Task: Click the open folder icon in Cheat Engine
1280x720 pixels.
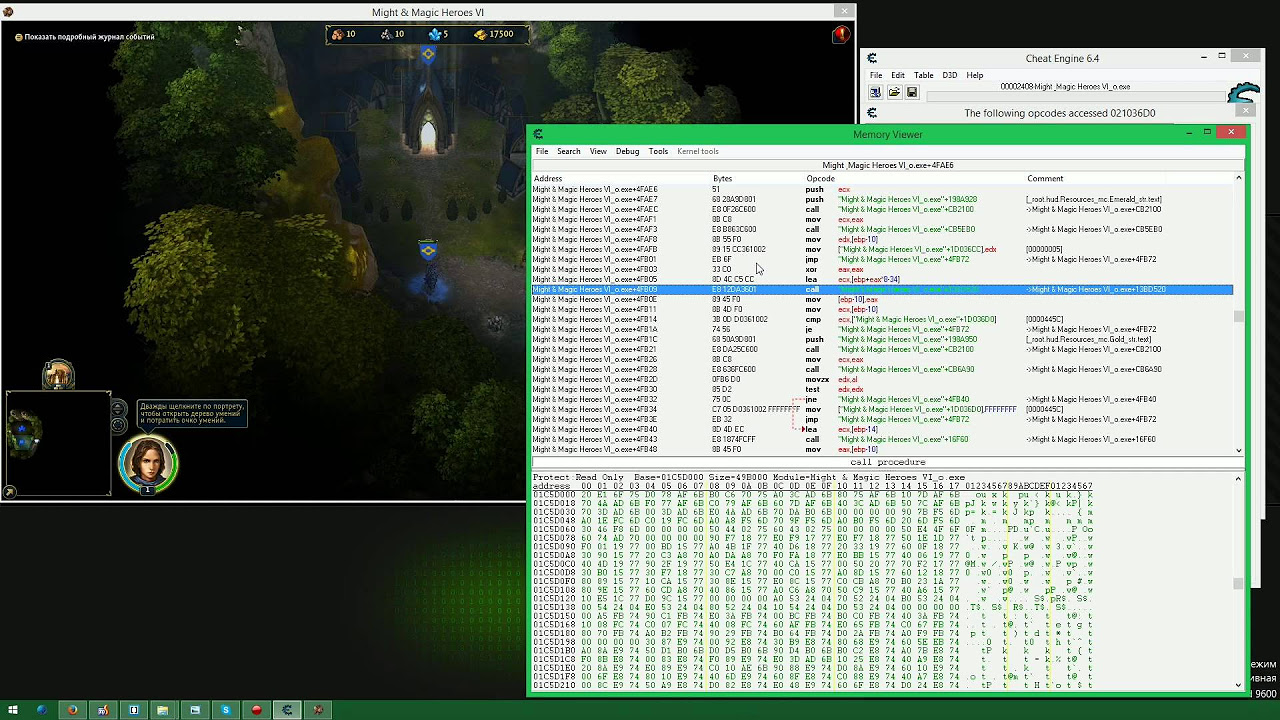Action: [894, 92]
